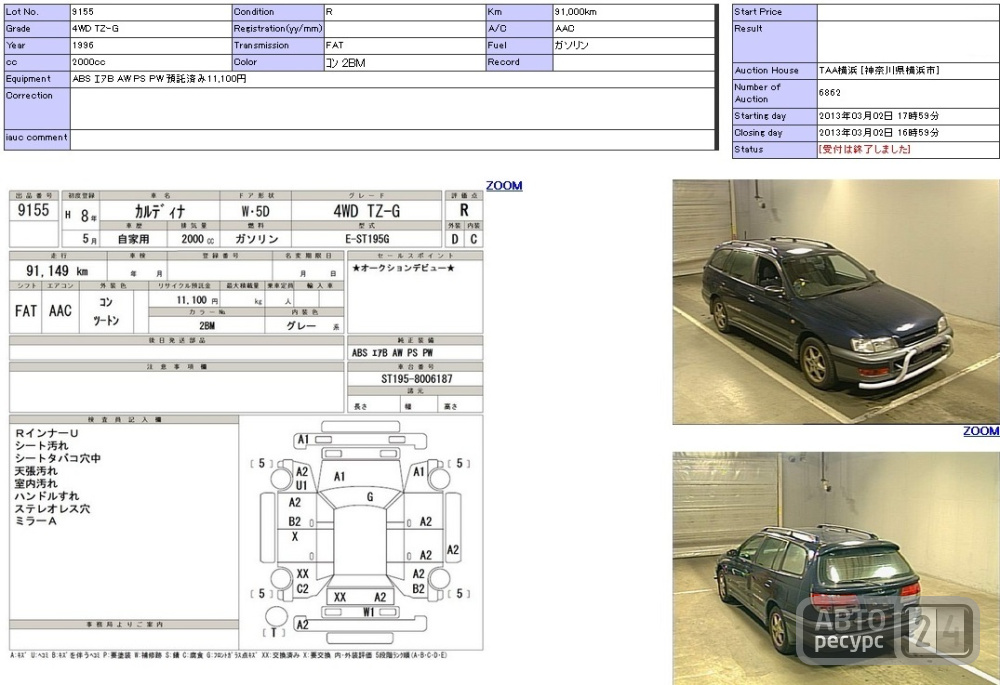Select the W·5D body type on sheet

pos(255,211)
